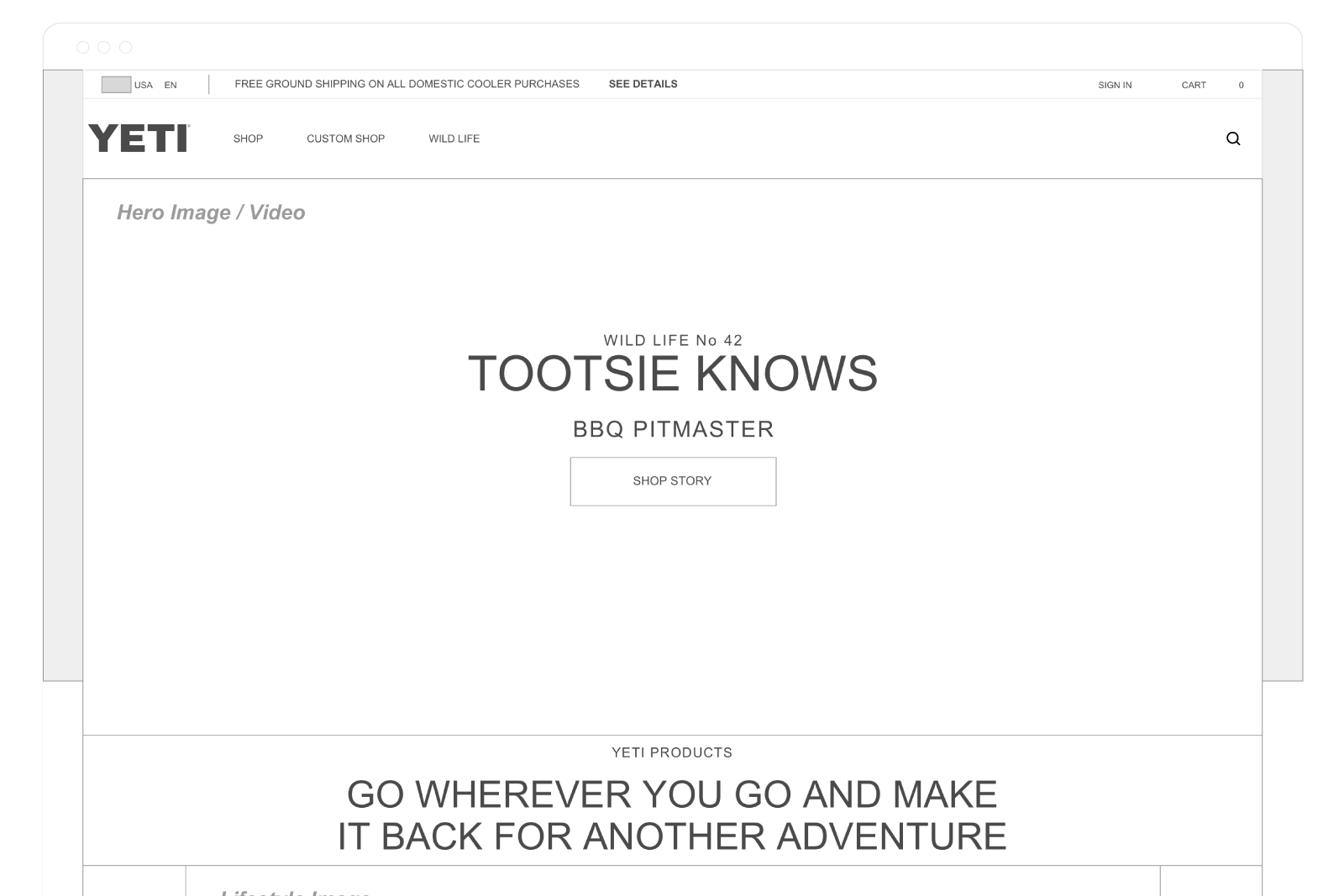The height and width of the screenshot is (896, 1344).
Task: Click the TOOTSIE KNOWS headline
Action: point(673,374)
